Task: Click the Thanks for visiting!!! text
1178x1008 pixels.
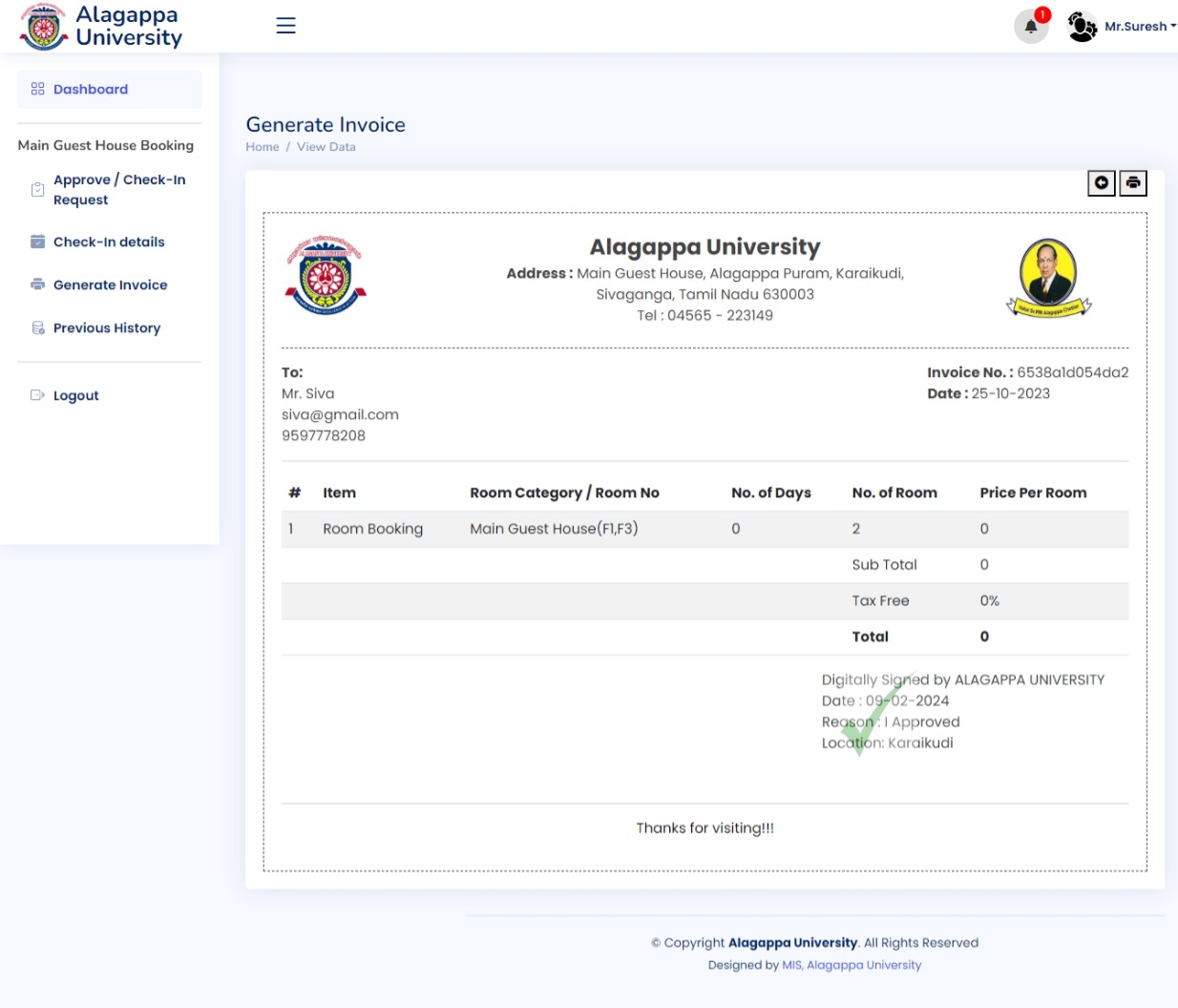Action: tap(705, 829)
